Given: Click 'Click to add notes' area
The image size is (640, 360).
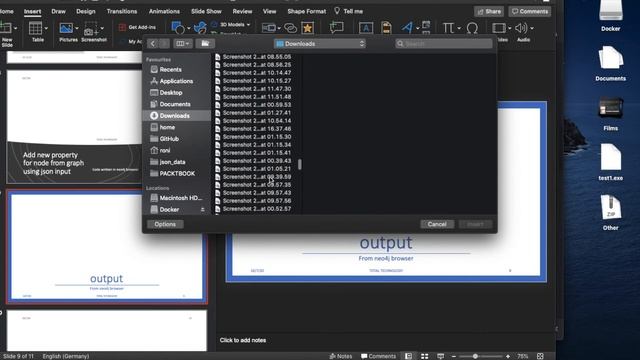Looking at the screenshot, I should coord(243,340).
